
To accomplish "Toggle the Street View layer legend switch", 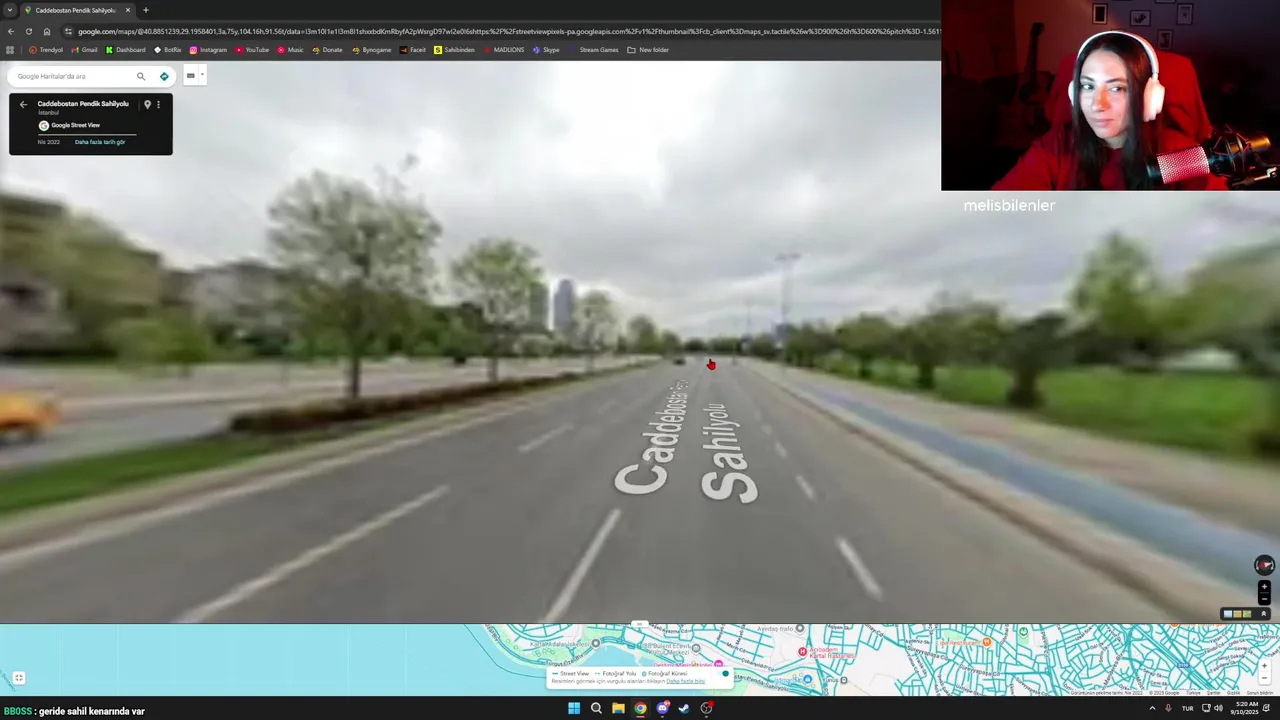I will (x=723, y=673).
